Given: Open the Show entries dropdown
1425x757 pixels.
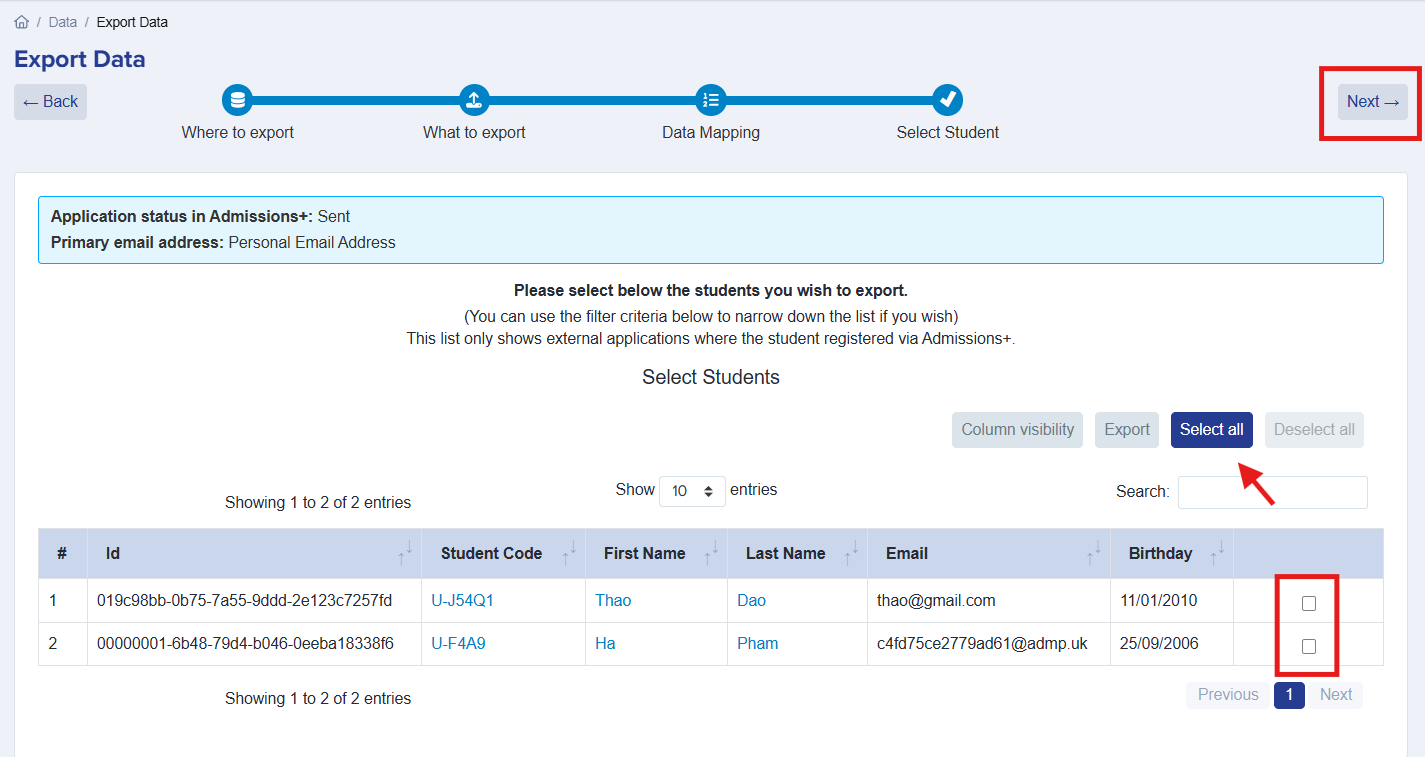Looking at the screenshot, I should click(x=692, y=491).
